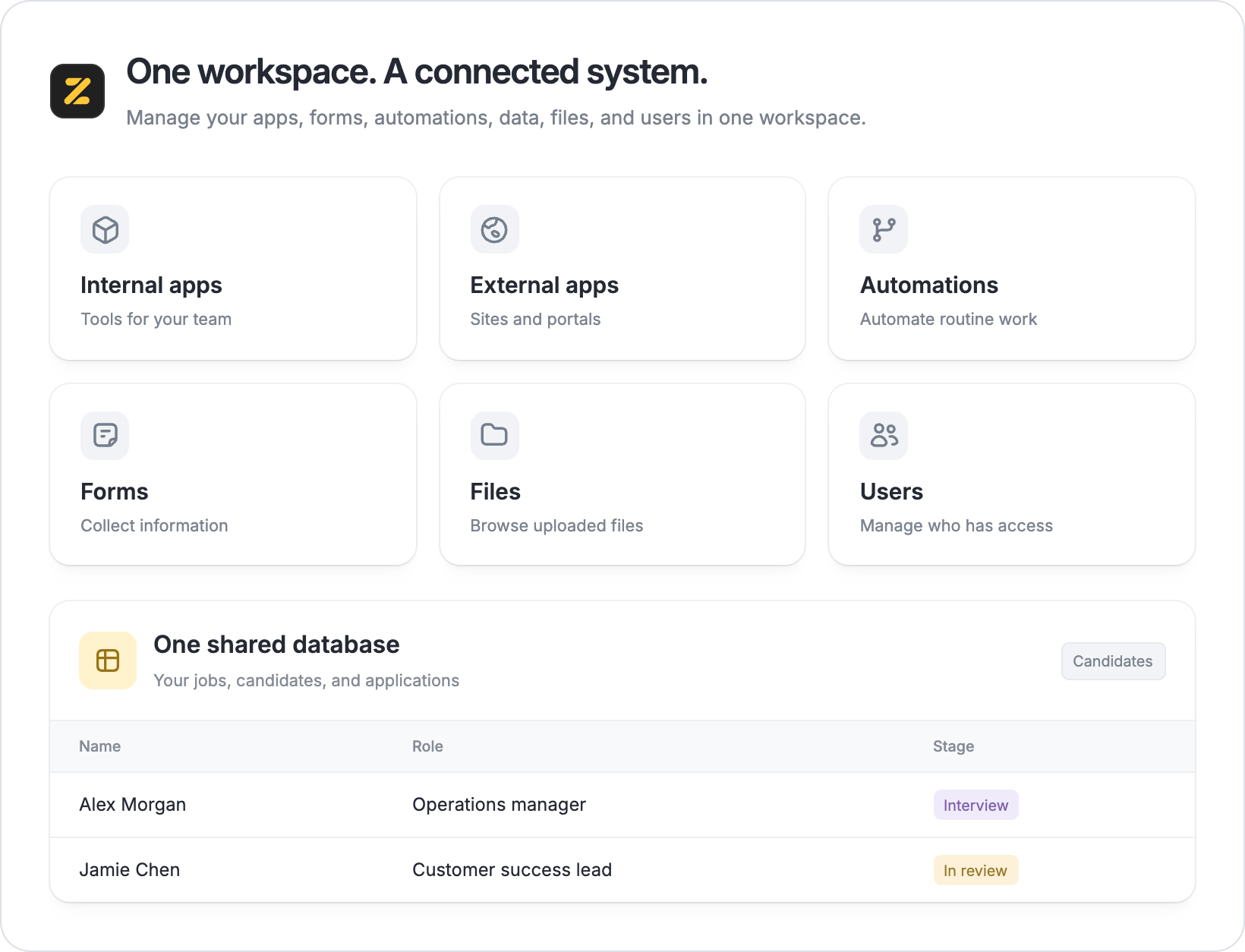Click the Operations manager role cell

click(499, 805)
